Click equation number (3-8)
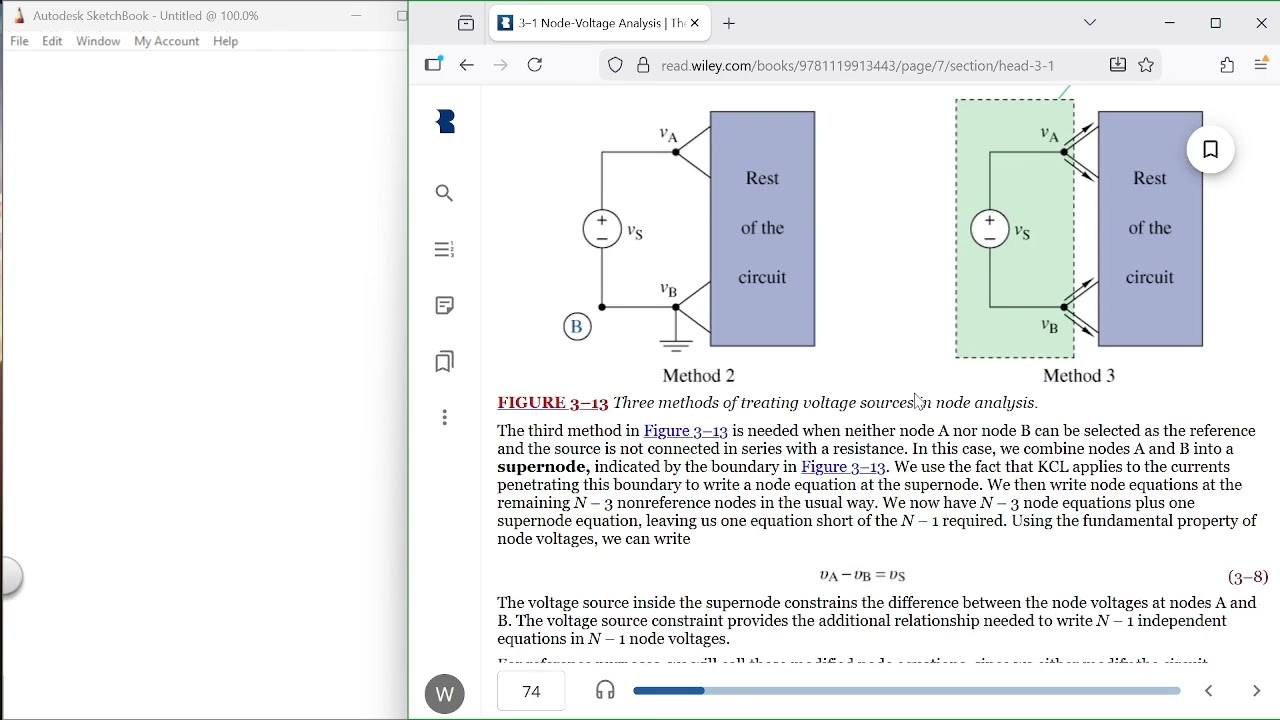Screen dimensions: 1280x720 coord(1248,577)
